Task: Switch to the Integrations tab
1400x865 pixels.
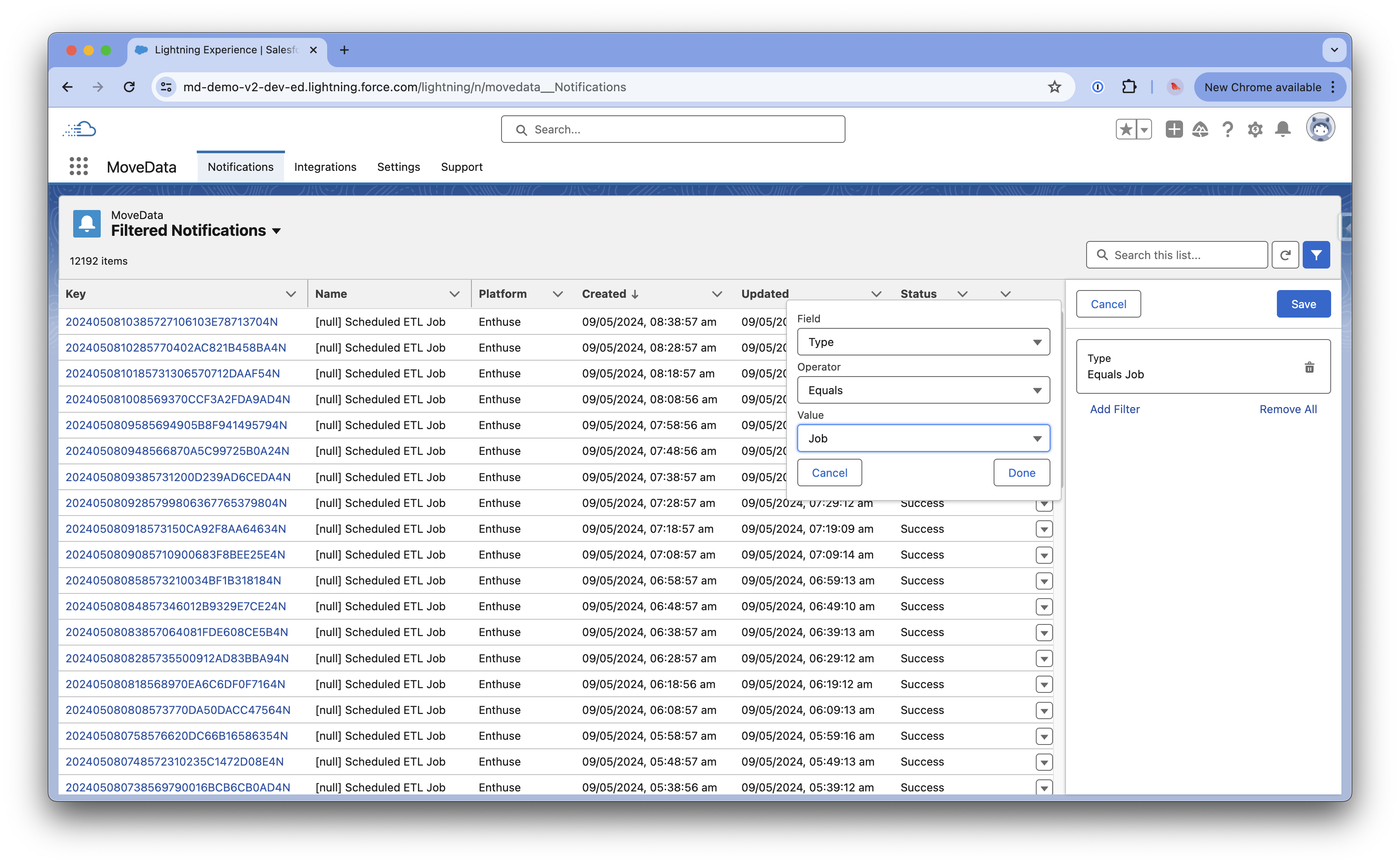Action: tap(325, 167)
